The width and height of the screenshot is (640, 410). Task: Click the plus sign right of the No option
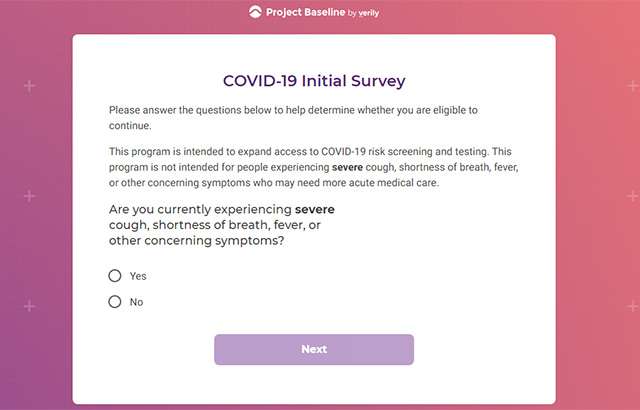point(631,306)
